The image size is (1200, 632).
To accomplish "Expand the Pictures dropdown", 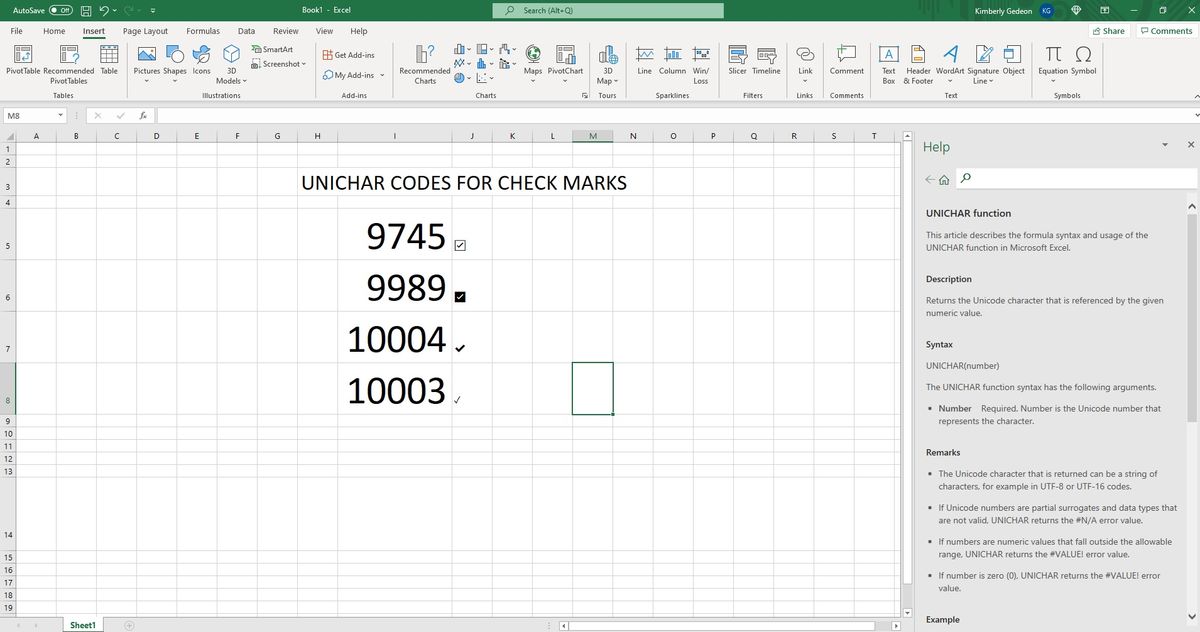I will click(147, 83).
